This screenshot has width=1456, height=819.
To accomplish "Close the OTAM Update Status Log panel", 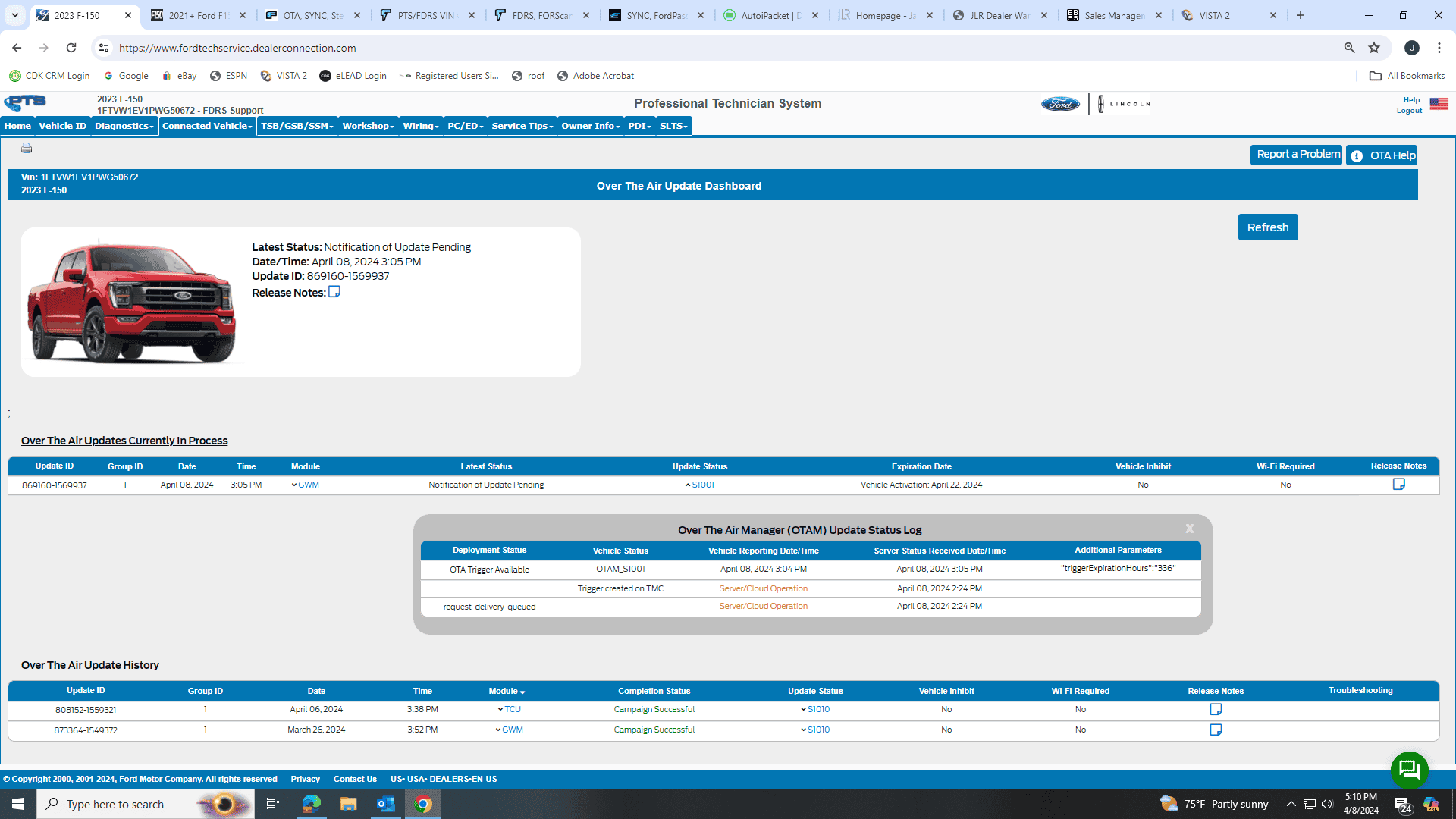I will 1189,529.
